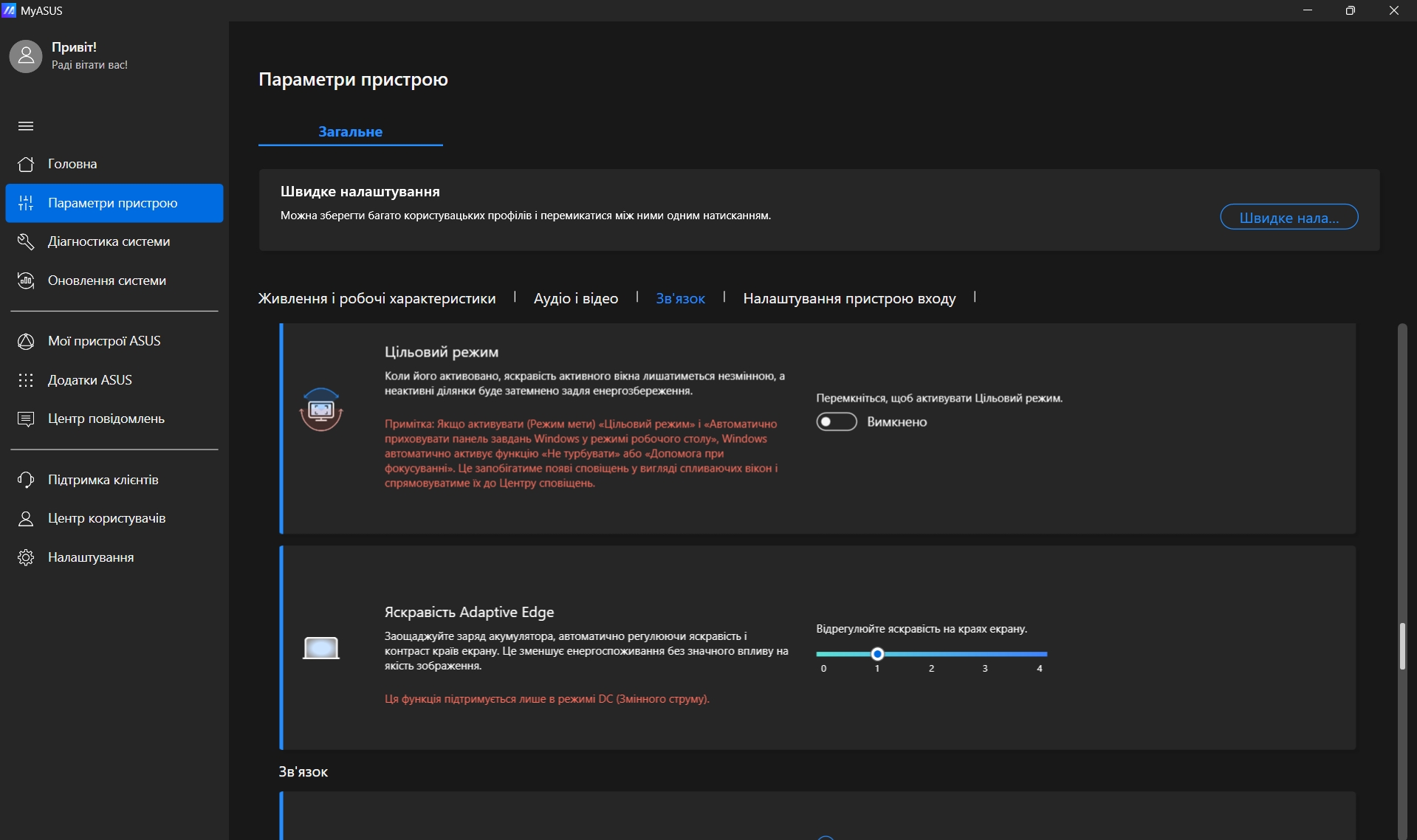Click Центр повідомлень message icon
This screenshot has height=840, width=1417.
pos(26,419)
